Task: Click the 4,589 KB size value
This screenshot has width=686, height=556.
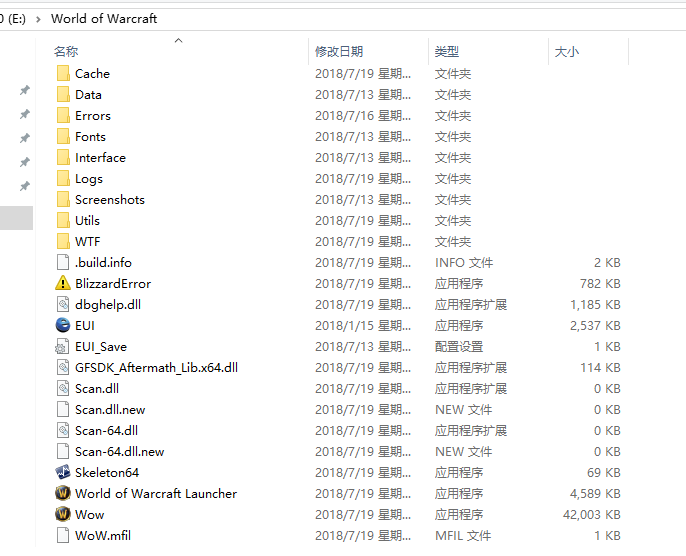Action: point(595,493)
